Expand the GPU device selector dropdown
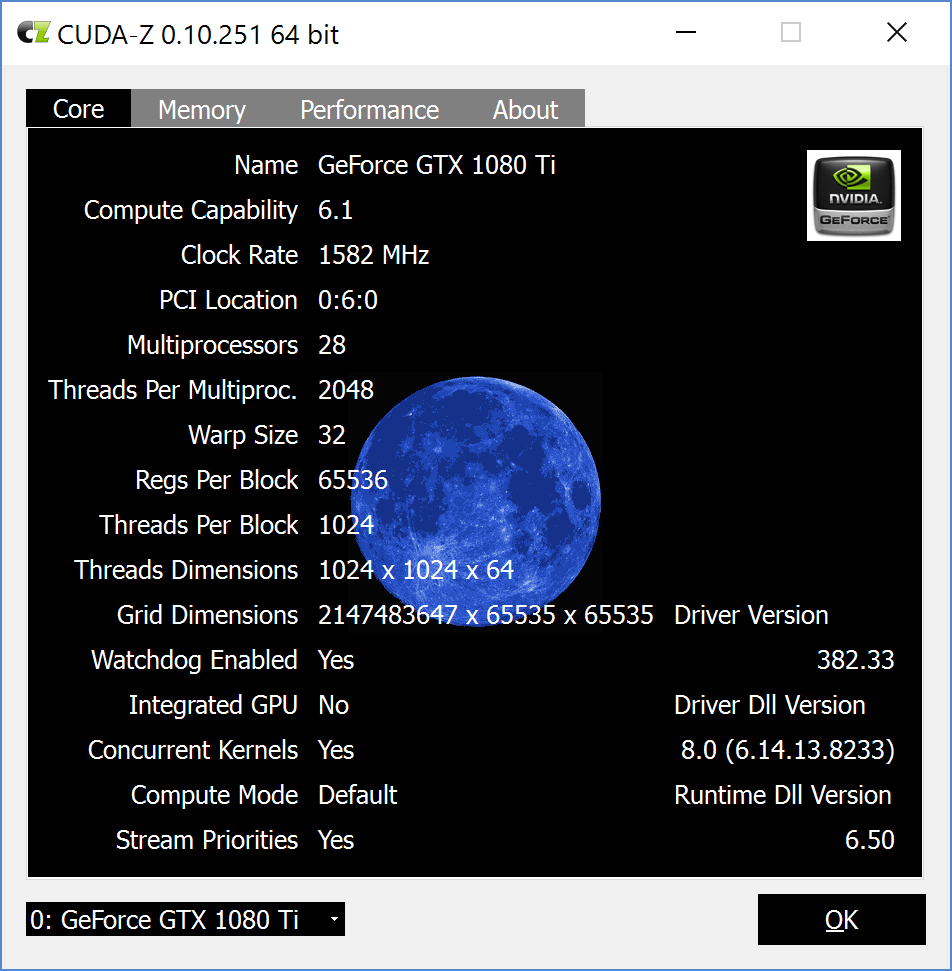The width and height of the screenshot is (952, 971). click(x=185, y=920)
